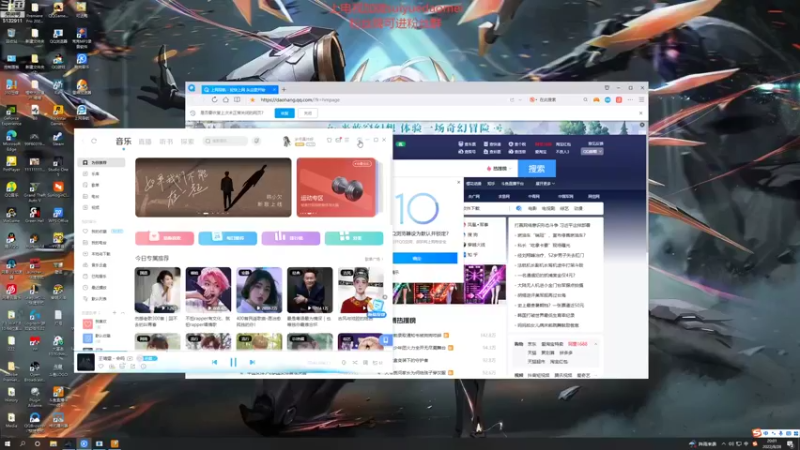800x450 pixels.
Task: Click the floating phone icon in music player
Action: [x=386, y=340]
